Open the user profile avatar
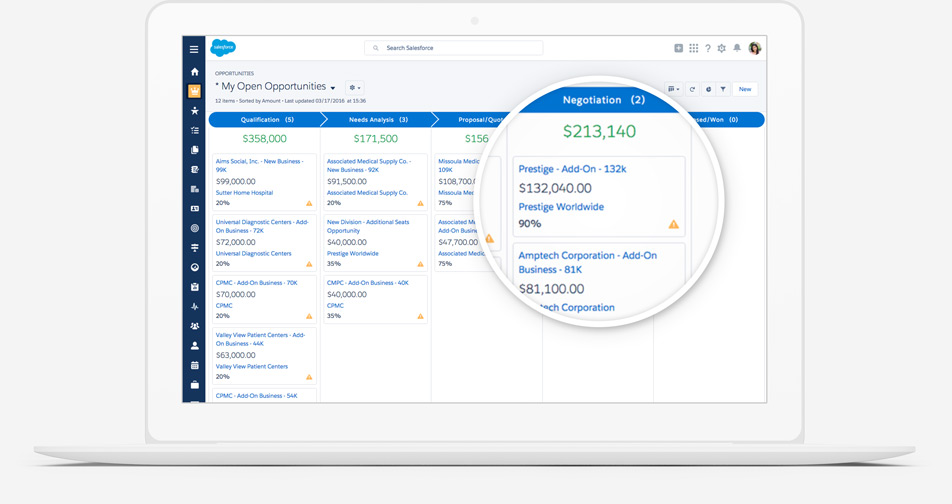The height and width of the screenshot is (504, 952). point(755,49)
